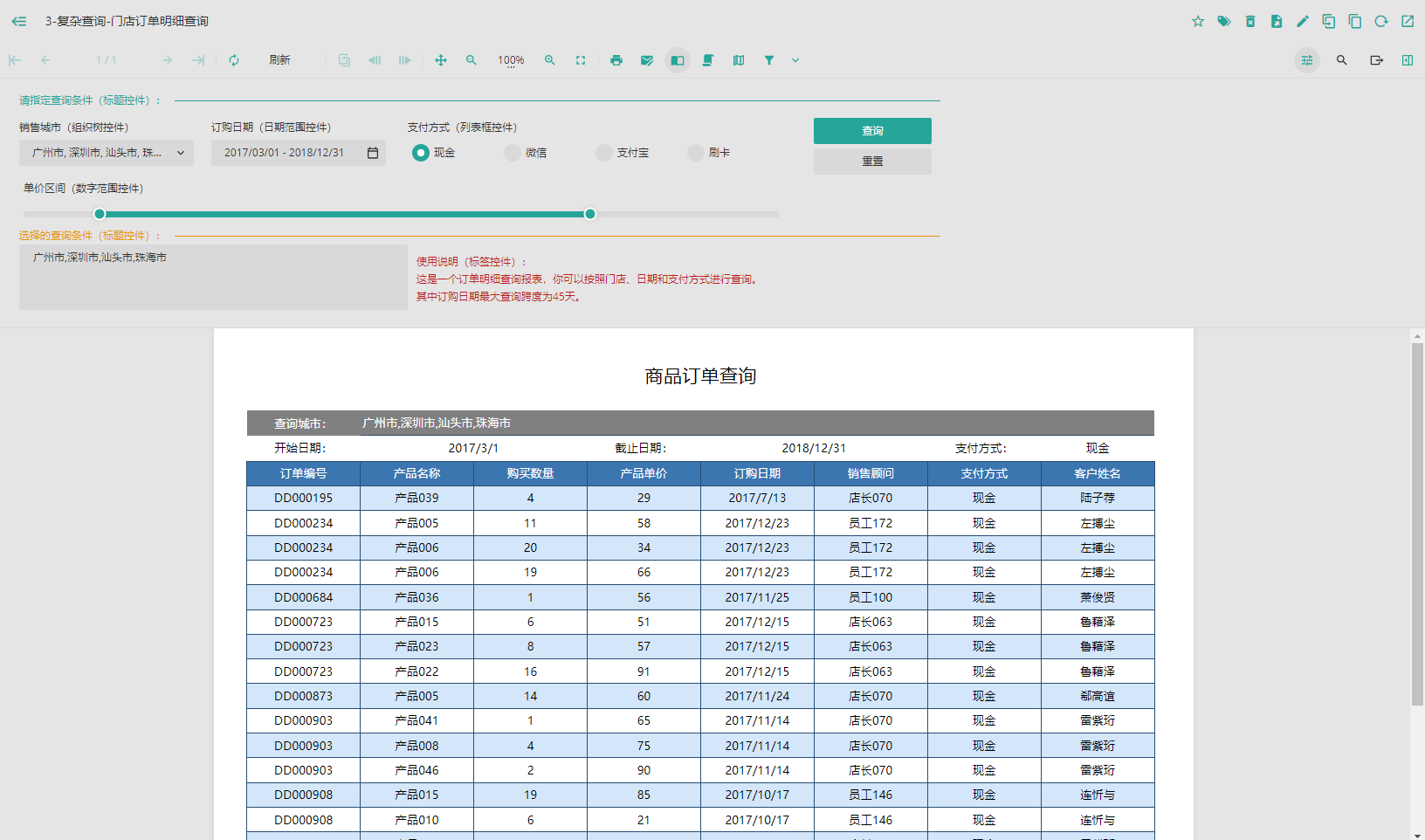The image size is (1425, 840).
Task: Click the 产品039 cell
Action: point(416,498)
